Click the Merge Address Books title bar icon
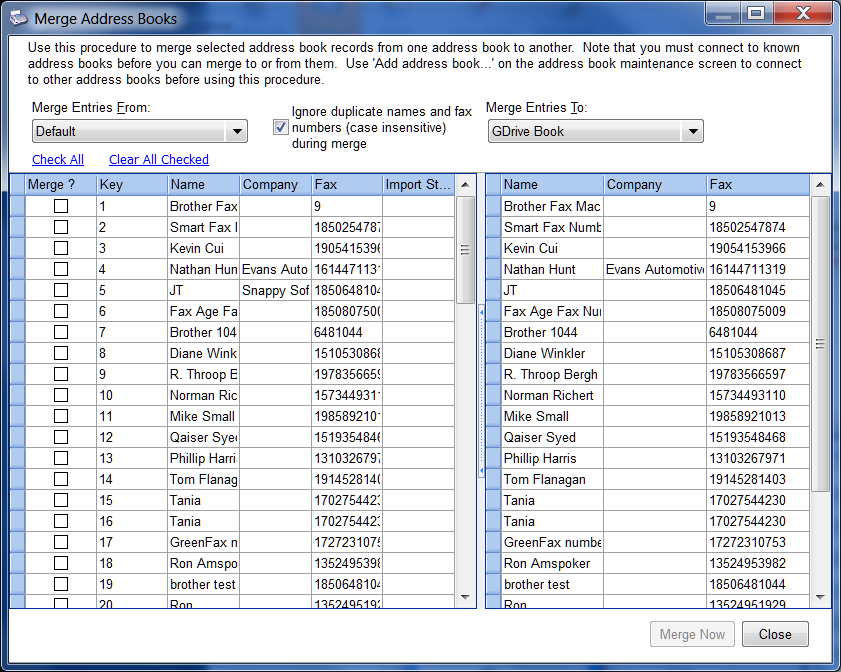Viewport: 841px width, 672px height. tap(18, 17)
